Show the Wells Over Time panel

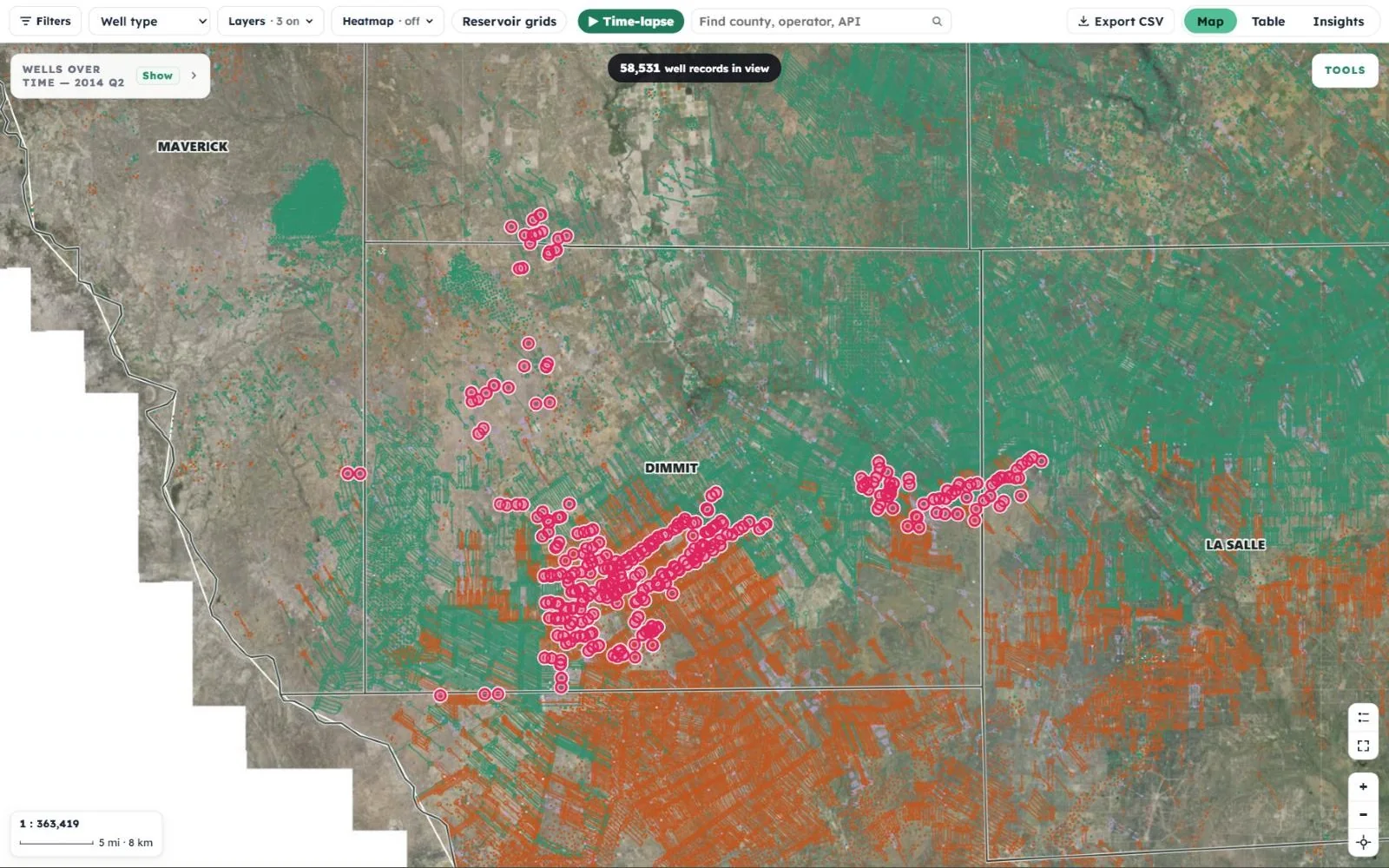tap(157, 76)
